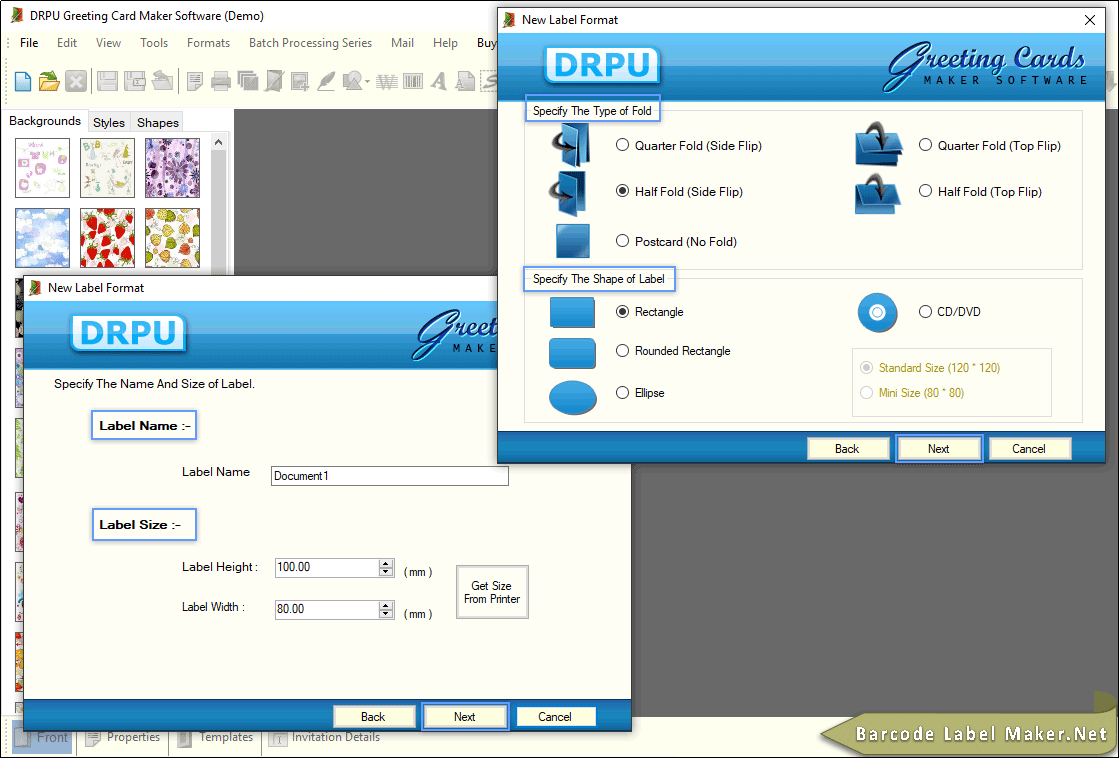Click the Open folder toolbar icon
The image size is (1119, 758).
click(49, 81)
